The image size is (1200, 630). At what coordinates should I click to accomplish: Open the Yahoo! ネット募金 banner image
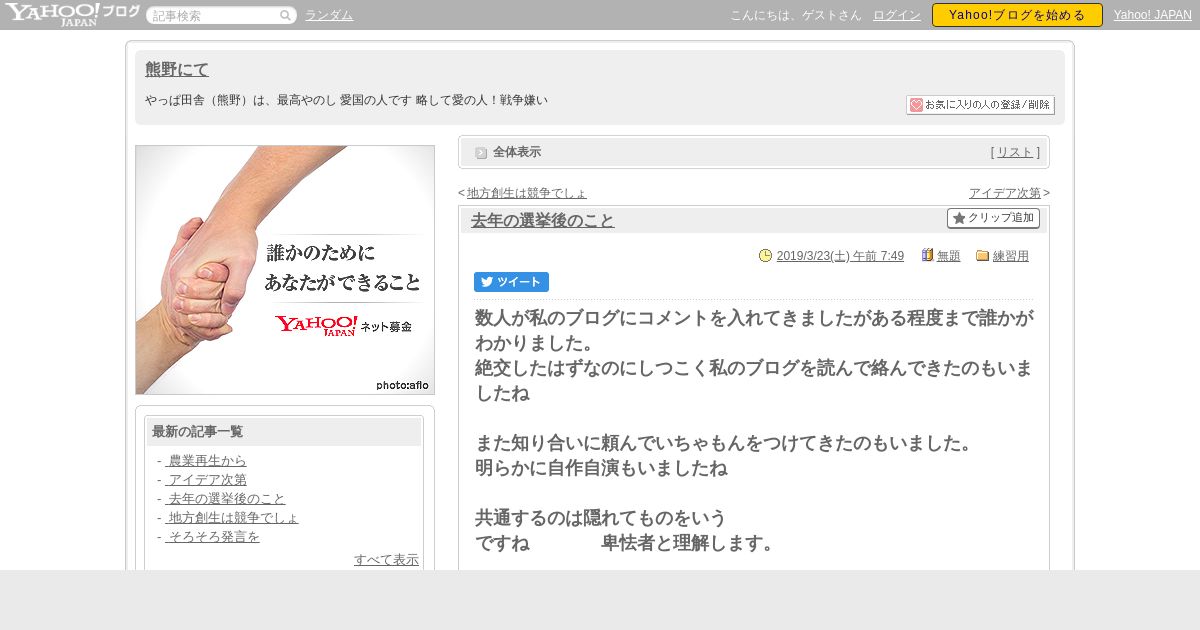pos(285,270)
